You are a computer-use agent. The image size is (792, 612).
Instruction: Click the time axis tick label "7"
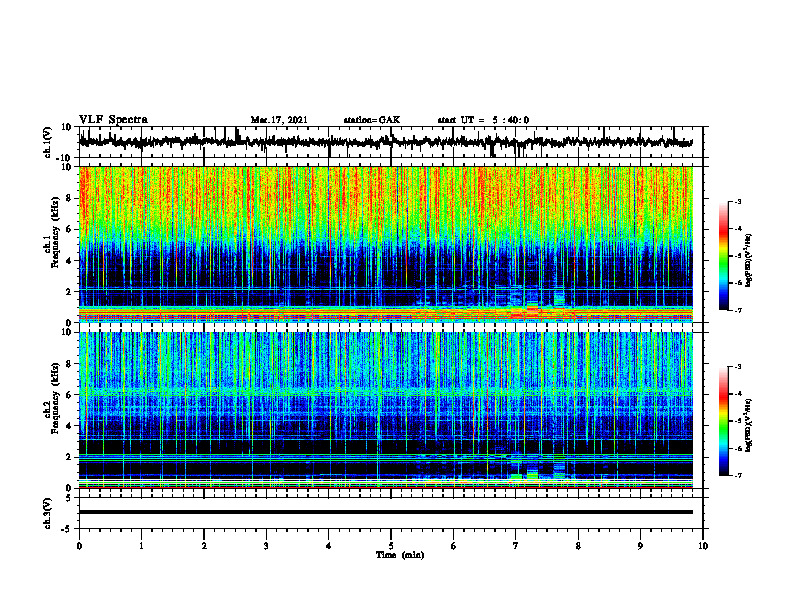pos(516,546)
